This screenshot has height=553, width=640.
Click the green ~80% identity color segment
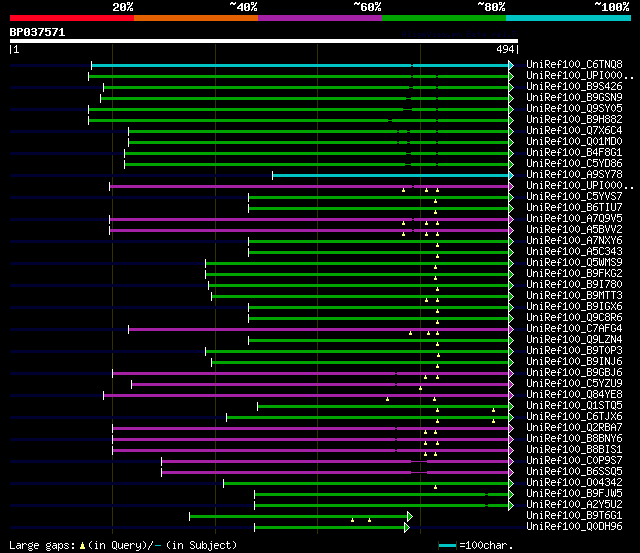pyautogui.click(x=444, y=18)
